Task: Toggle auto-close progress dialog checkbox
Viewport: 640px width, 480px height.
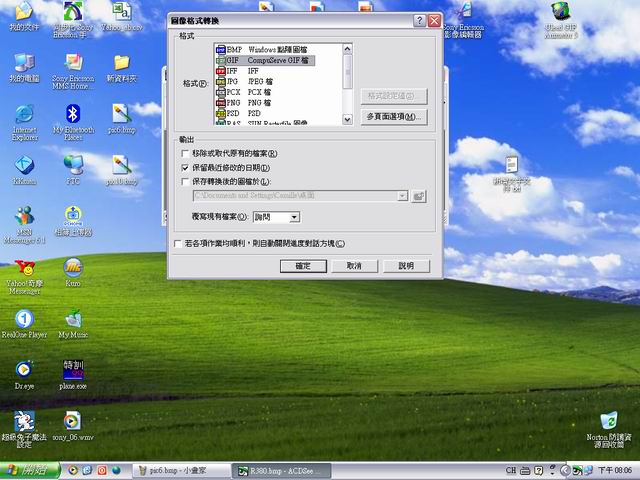Action: tap(178, 244)
